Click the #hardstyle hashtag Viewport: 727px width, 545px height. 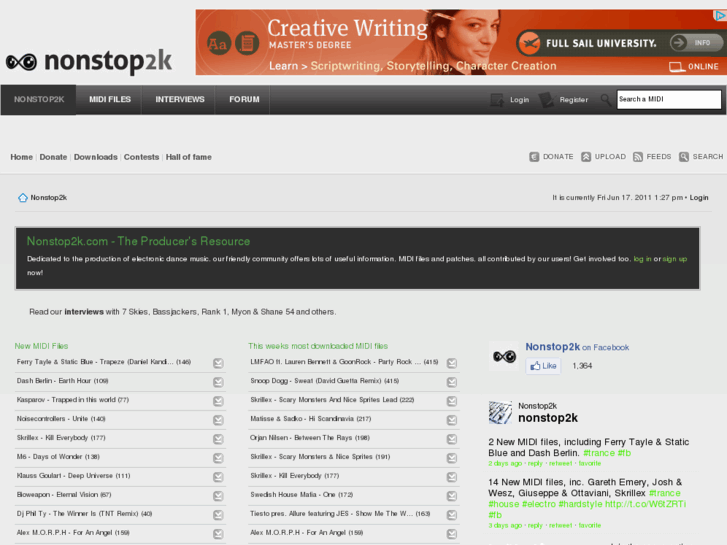[x=580, y=504]
